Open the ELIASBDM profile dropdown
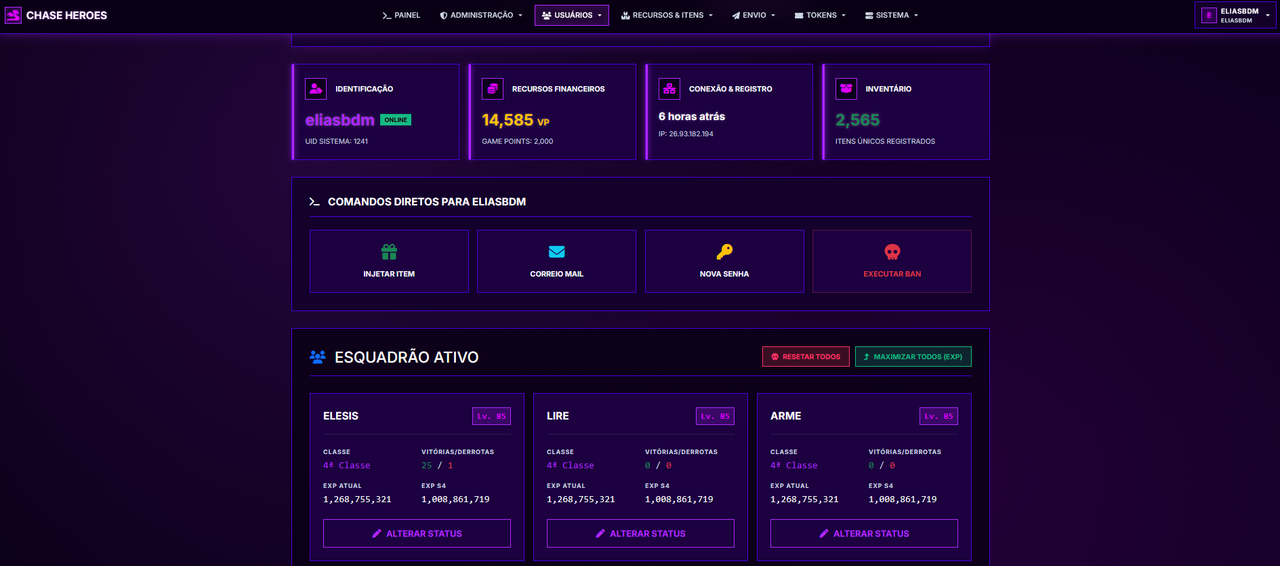The width and height of the screenshot is (1280, 566). [x=1235, y=15]
